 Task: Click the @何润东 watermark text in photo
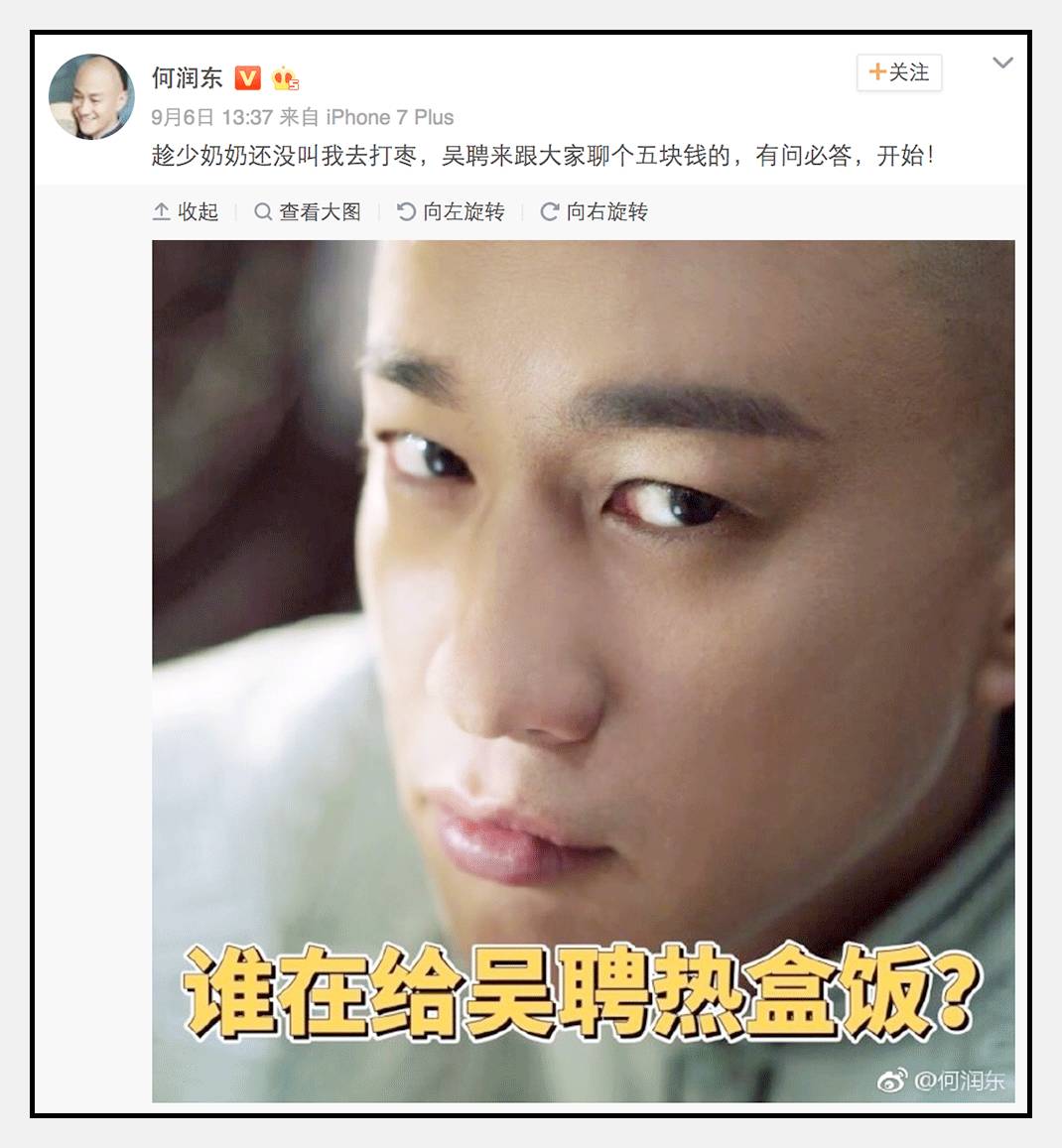960,1081
